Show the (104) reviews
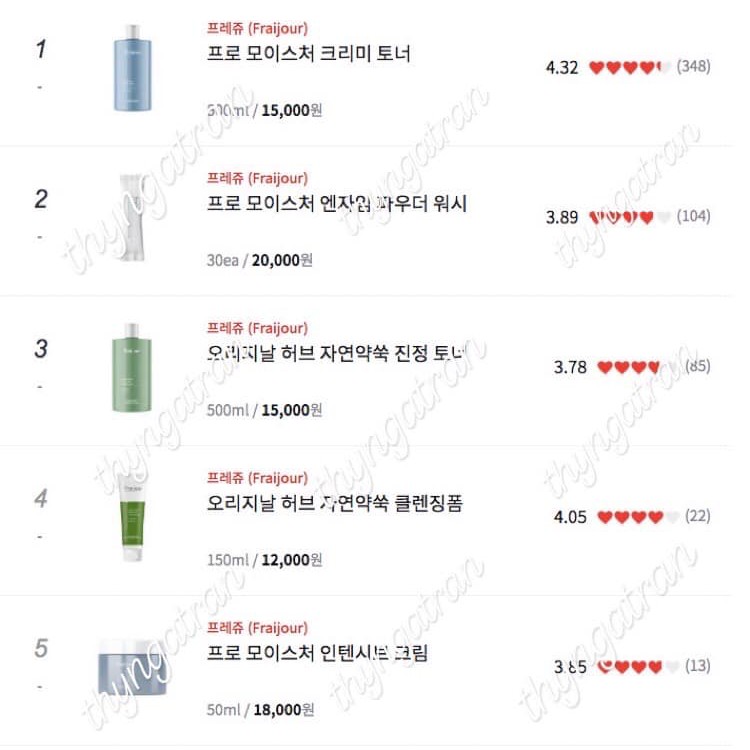 [693, 216]
